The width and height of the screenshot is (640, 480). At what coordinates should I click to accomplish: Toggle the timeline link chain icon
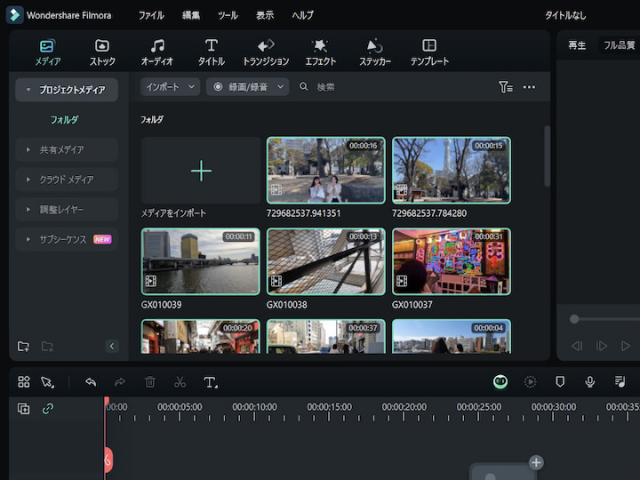pyautogui.click(x=47, y=408)
